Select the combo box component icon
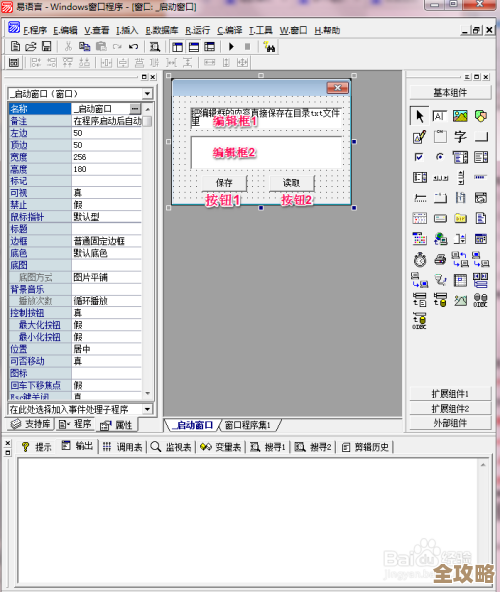Viewport: 500px width, 592px height. (x=460, y=157)
